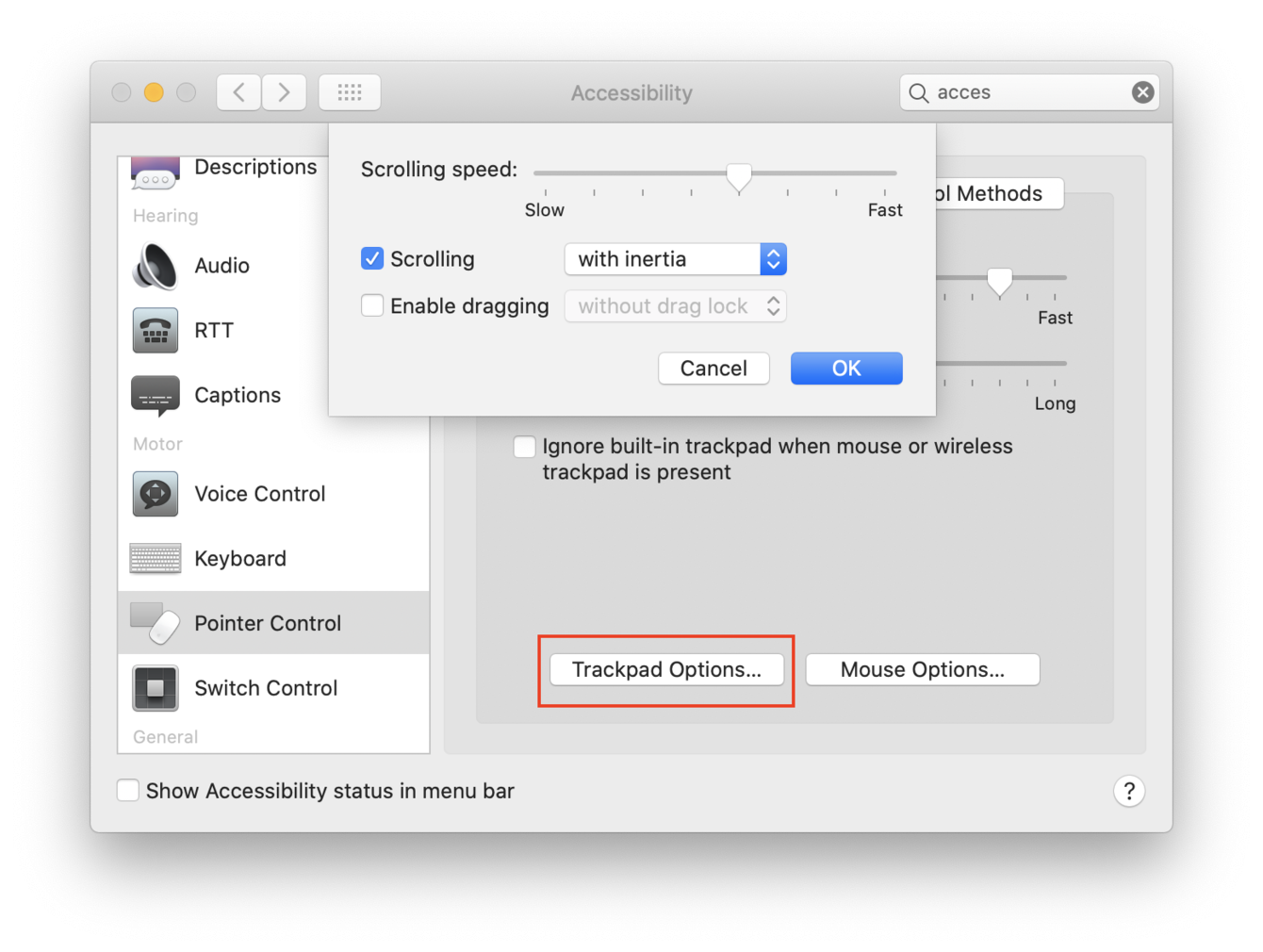Open Captions icon in the sidebar

click(x=156, y=396)
